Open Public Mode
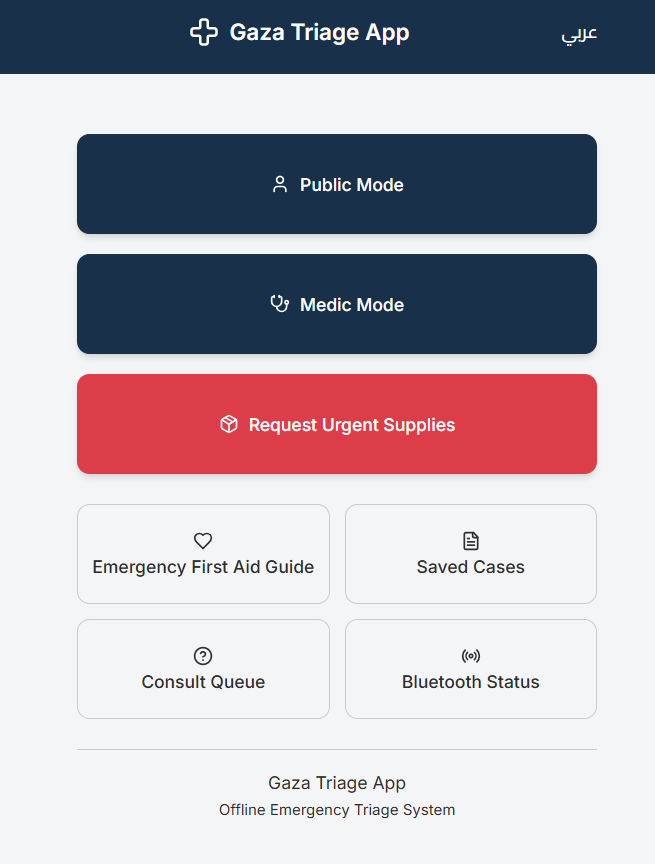The height and width of the screenshot is (864, 655). pyautogui.click(x=337, y=184)
